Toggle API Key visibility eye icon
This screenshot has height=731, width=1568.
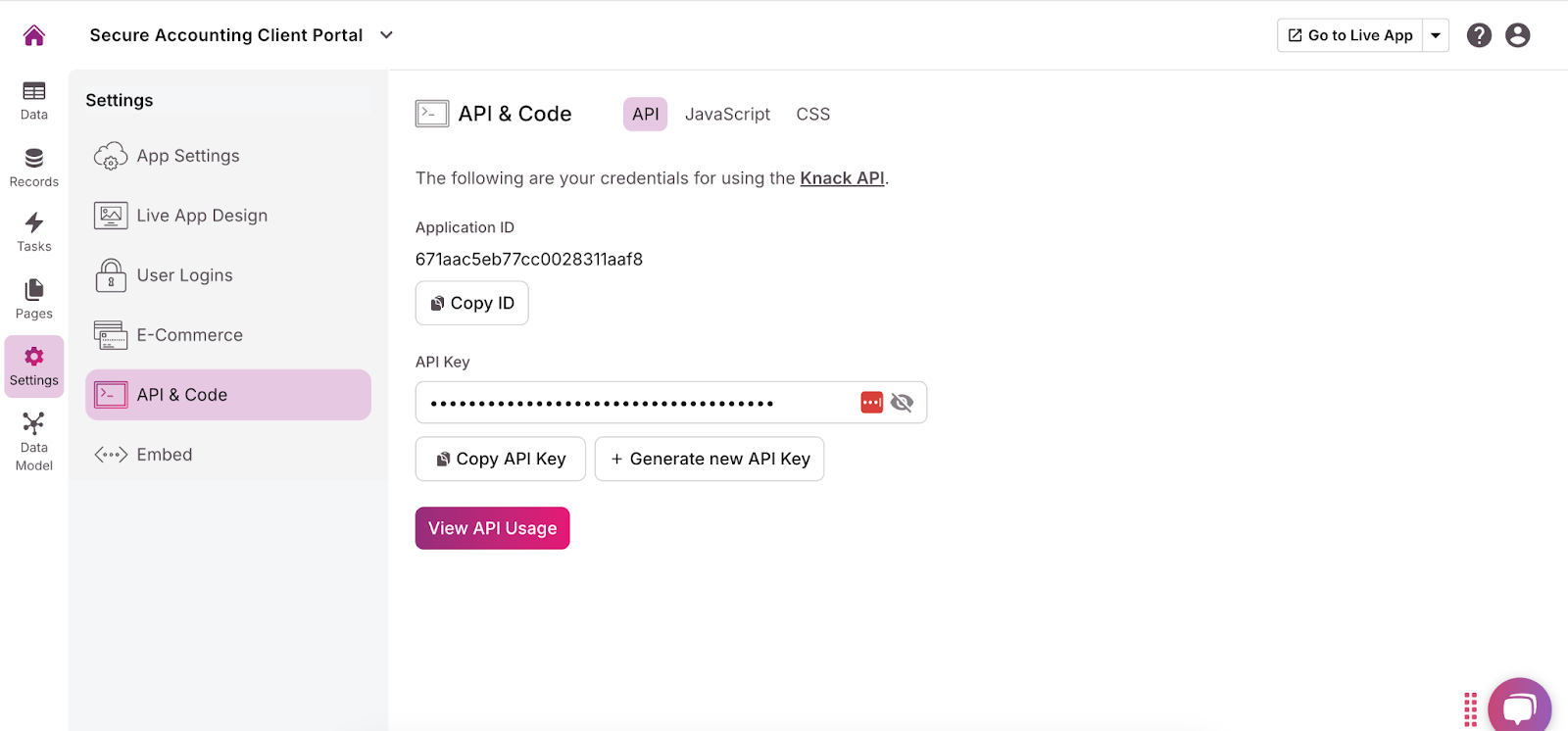tap(902, 403)
